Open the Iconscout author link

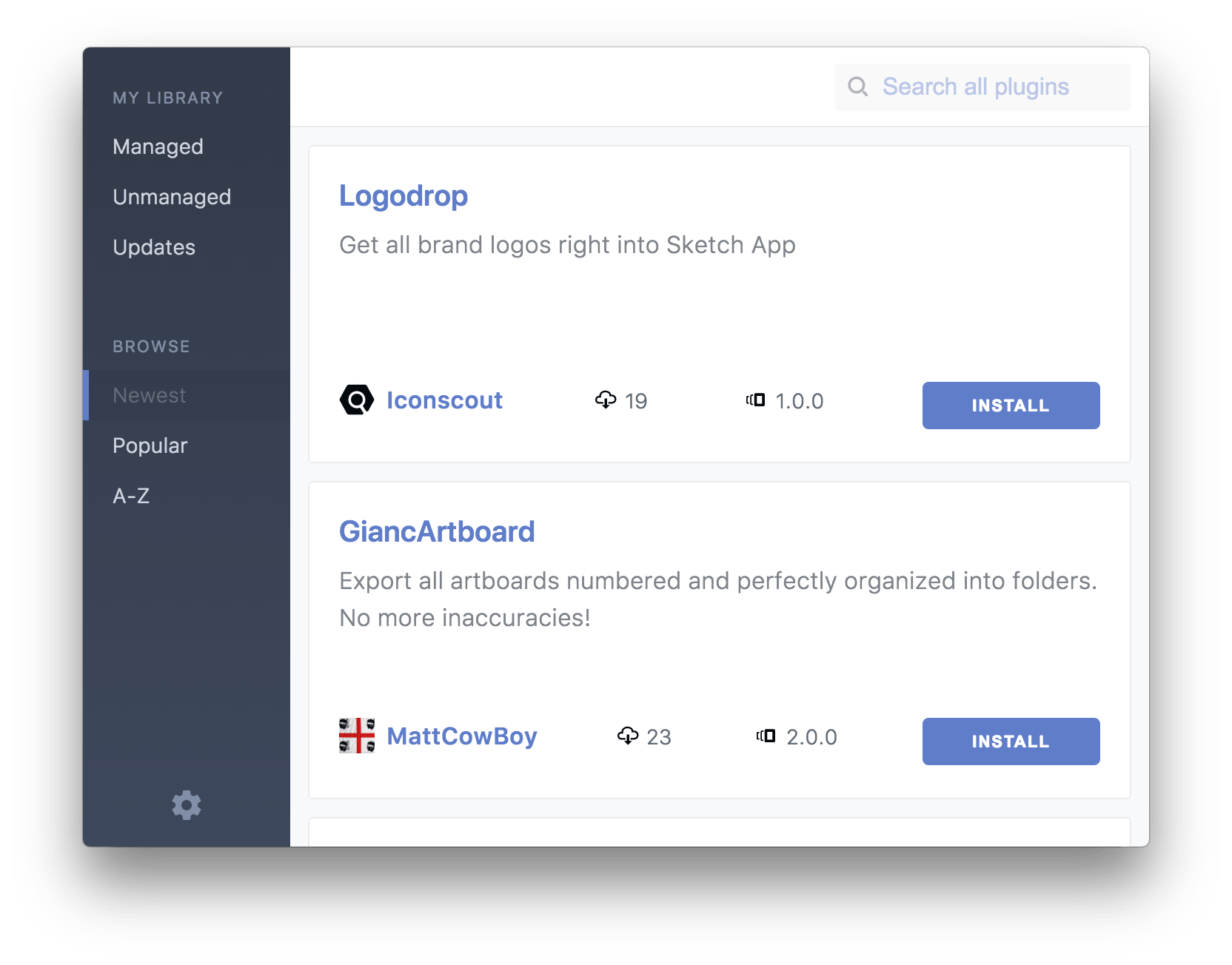[x=444, y=400]
